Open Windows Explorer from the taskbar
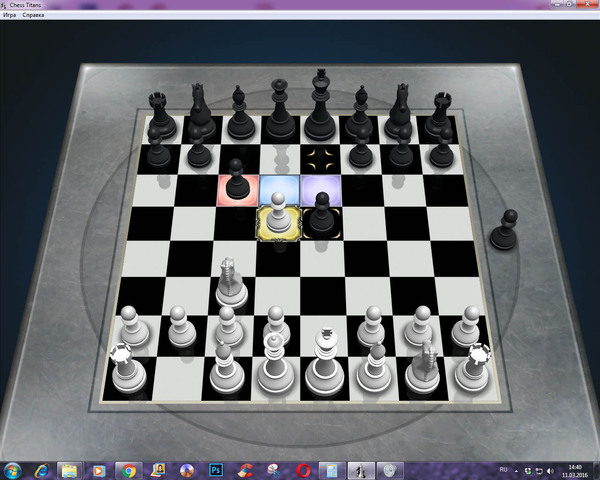This screenshot has height=480, width=600. pyautogui.click(x=69, y=470)
